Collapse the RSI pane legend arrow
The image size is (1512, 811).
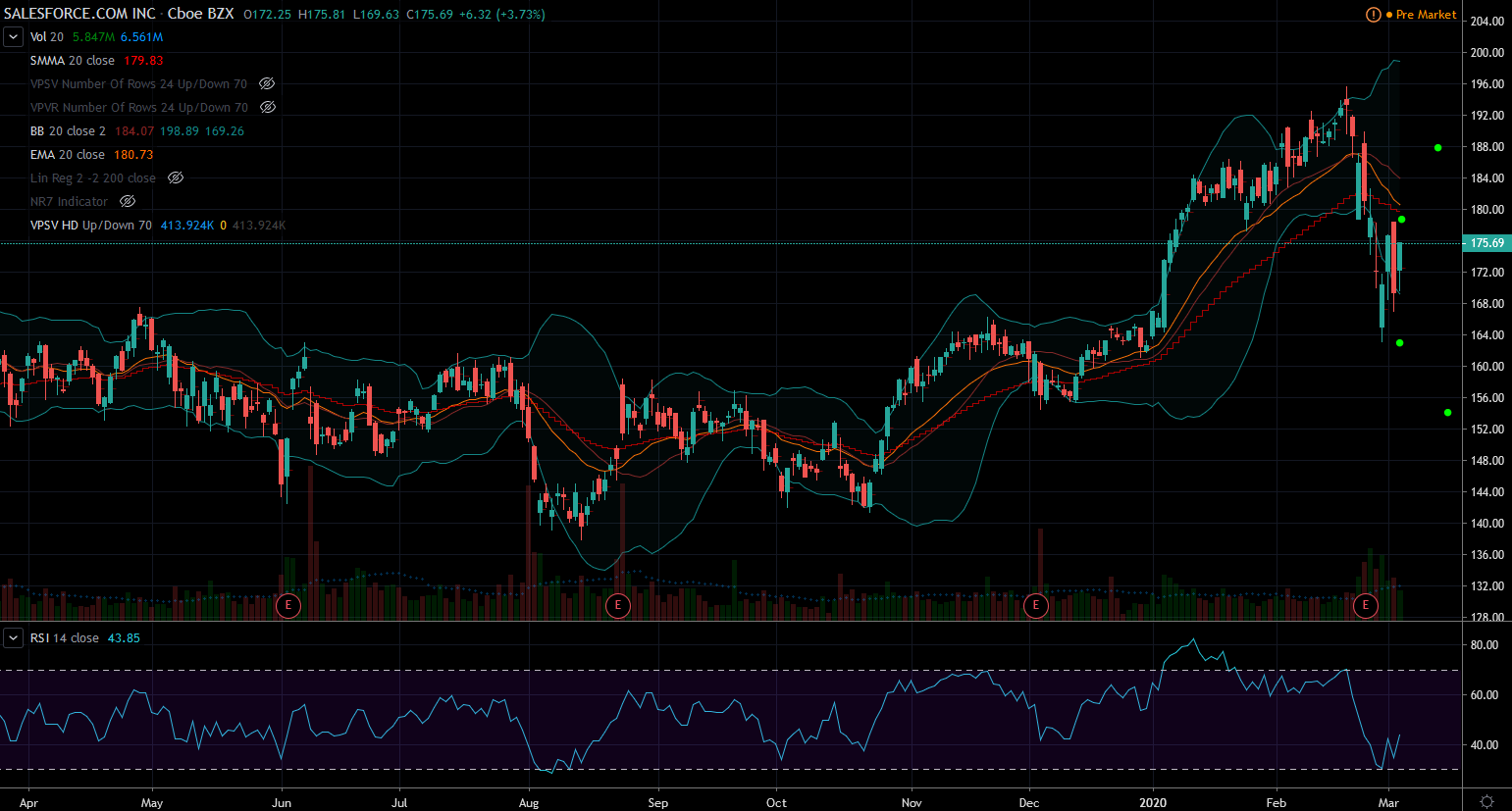click(14, 638)
